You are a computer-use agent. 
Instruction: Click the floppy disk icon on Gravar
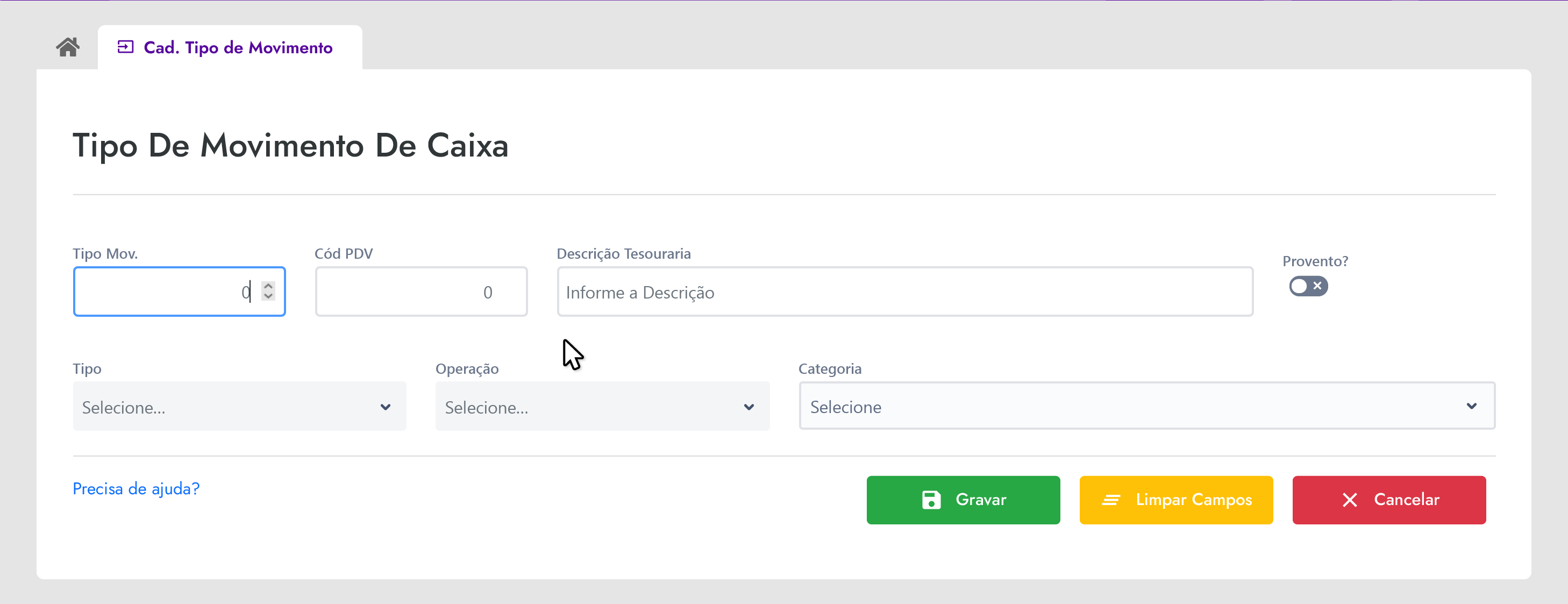(931, 500)
